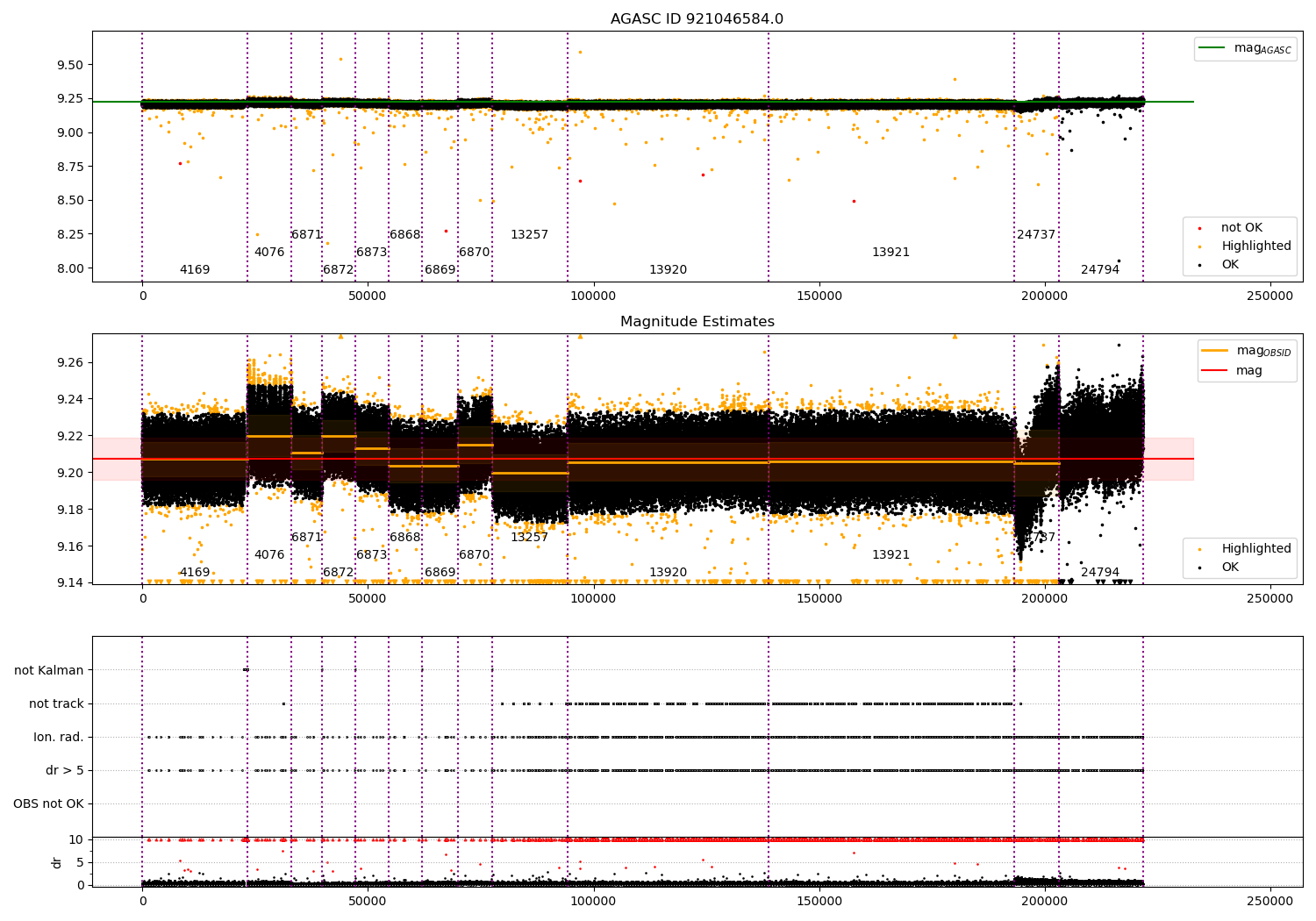1316x921 pixels.
Task: Click the rotated 'dr' y-axis label
Action: (57, 862)
